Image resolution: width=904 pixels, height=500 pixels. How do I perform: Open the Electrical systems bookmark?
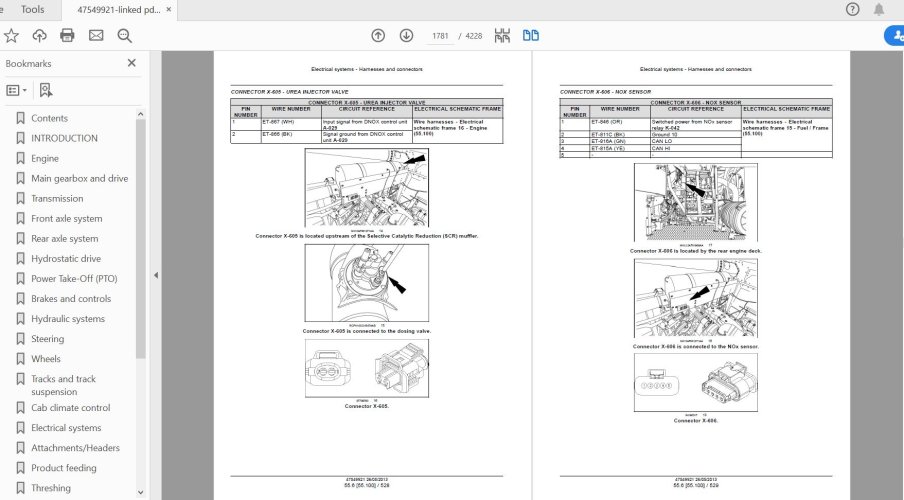(66, 428)
